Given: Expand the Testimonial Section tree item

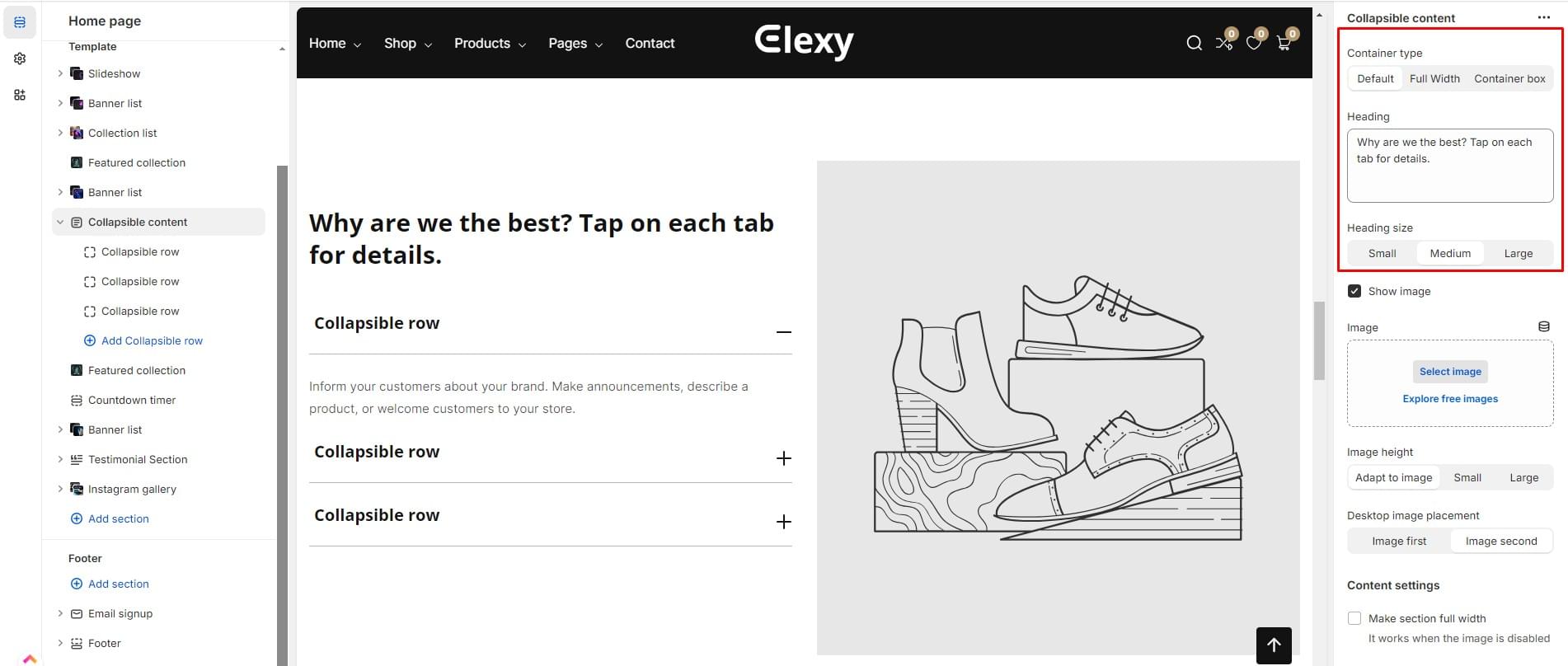Looking at the screenshot, I should click(x=60, y=459).
